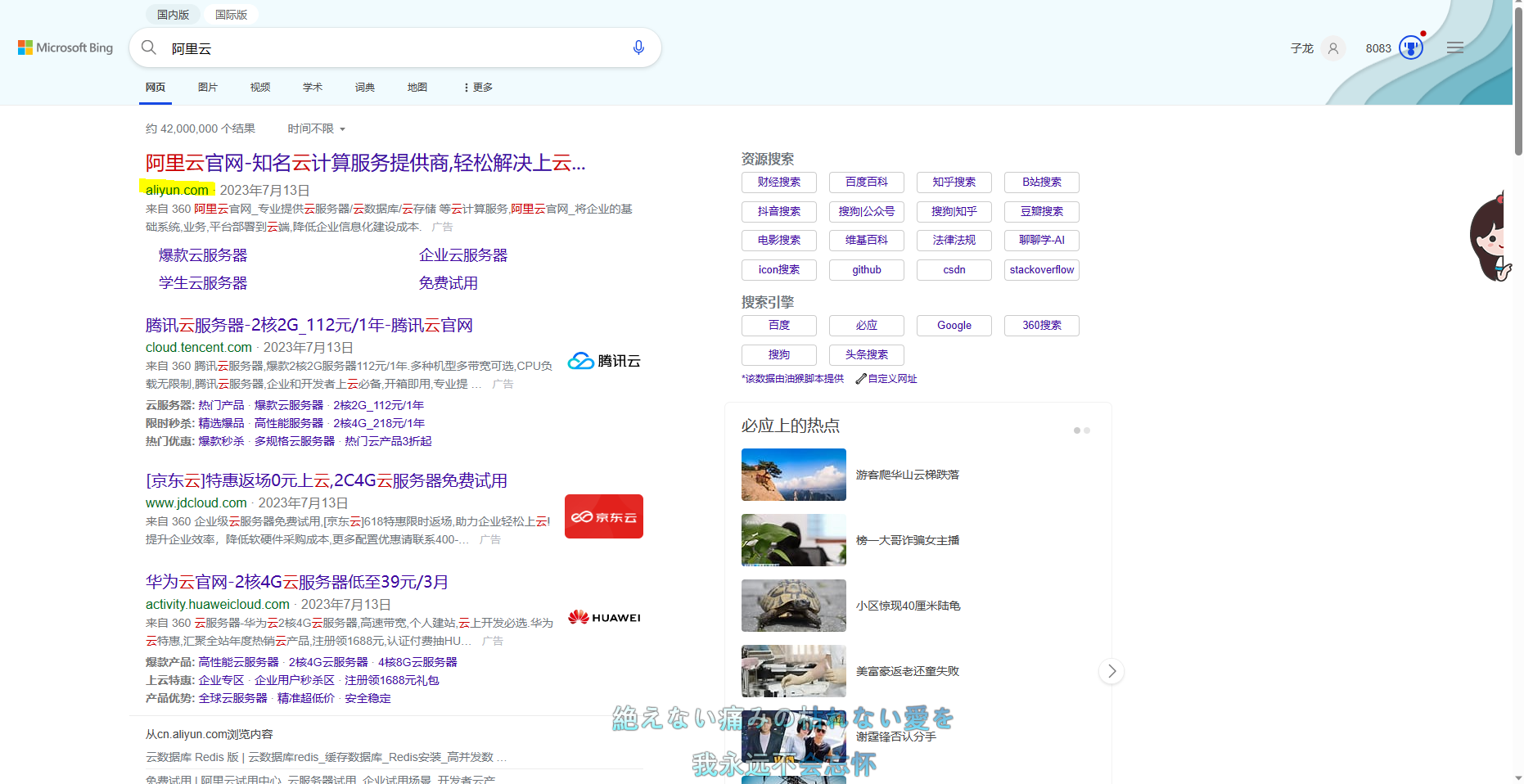Click the 豆瓣搜索 button
Viewport: 1524px width, 784px height.
coord(1042,212)
